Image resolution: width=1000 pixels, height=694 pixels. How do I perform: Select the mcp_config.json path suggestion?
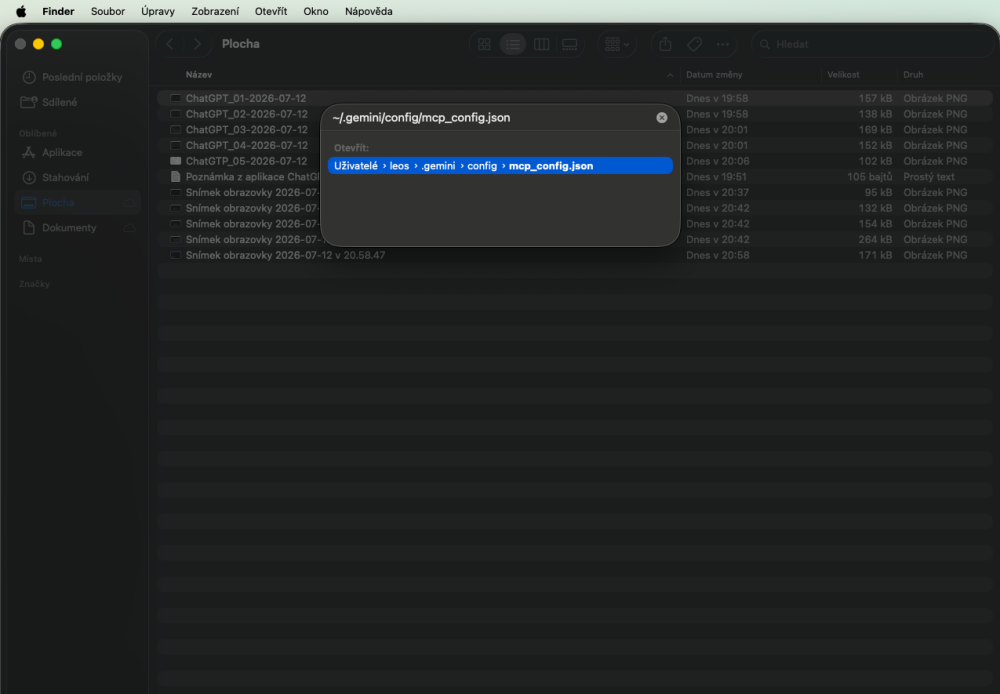click(x=500, y=166)
